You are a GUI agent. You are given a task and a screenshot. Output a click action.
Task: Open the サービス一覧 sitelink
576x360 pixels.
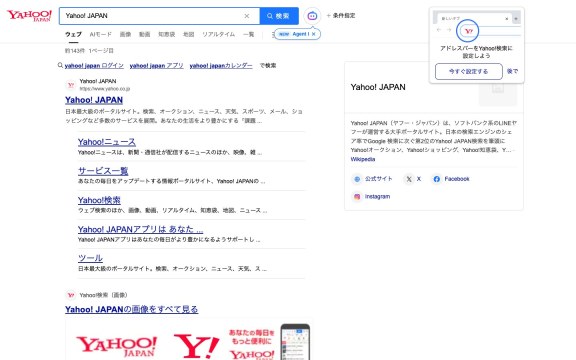click(x=103, y=171)
